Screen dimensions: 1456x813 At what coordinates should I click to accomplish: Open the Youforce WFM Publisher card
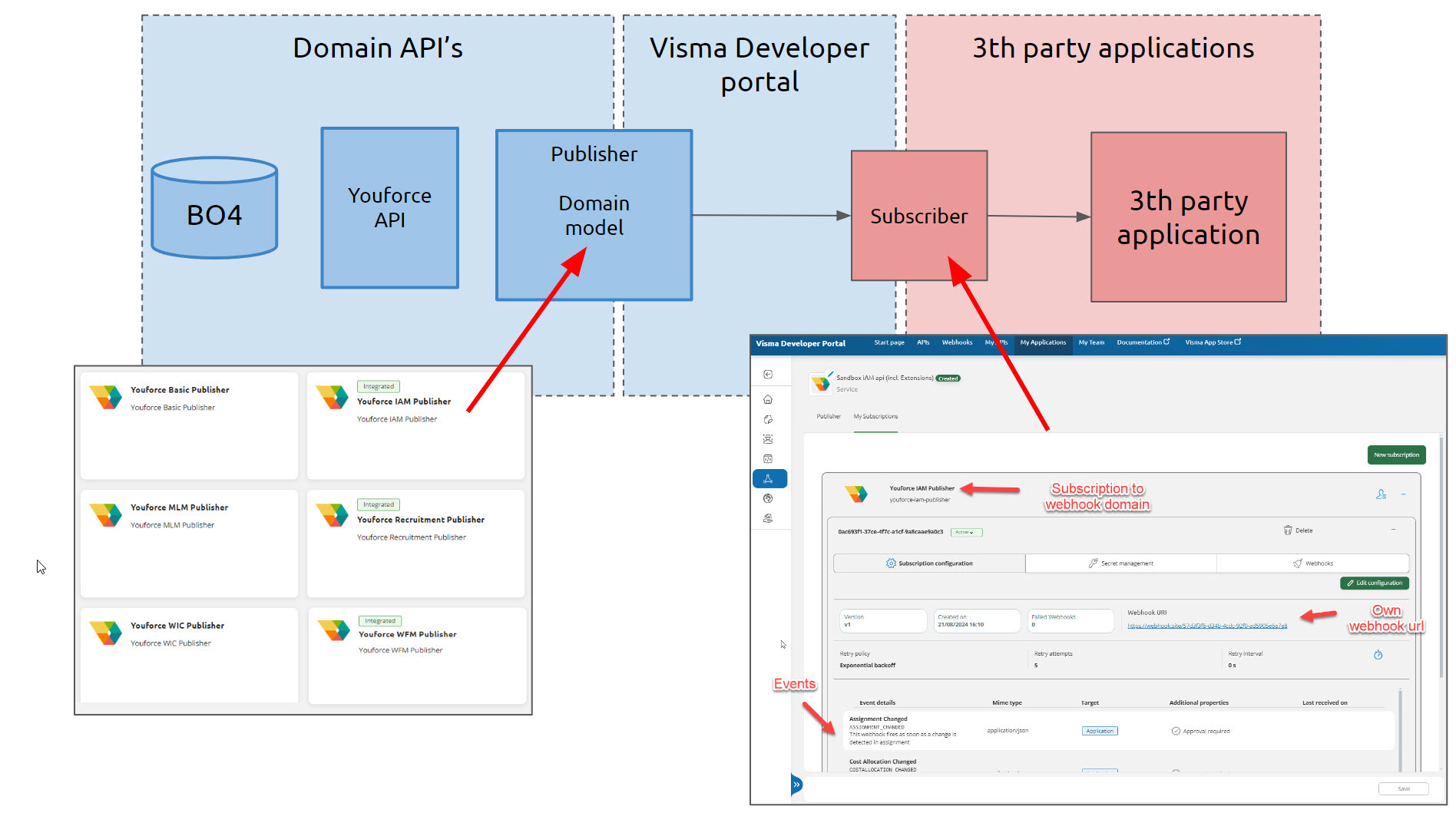(x=417, y=656)
